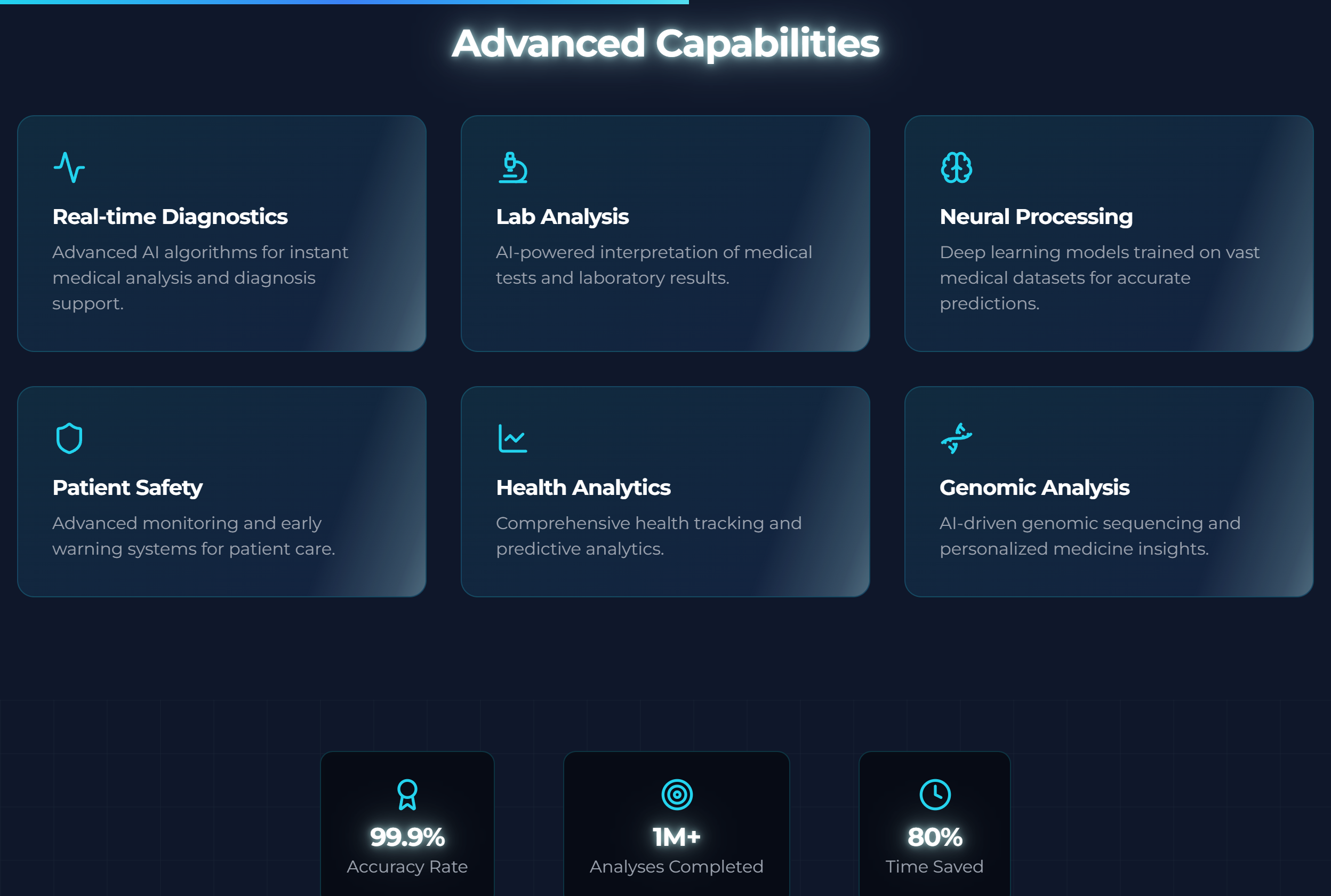Click the award ribbon Accuracy icon
Viewport: 1331px width, 896px height.
tap(407, 794)
